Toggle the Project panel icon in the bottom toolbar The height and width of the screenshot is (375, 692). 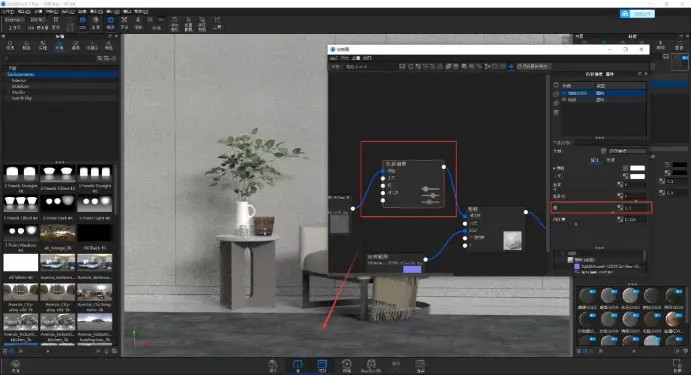coord(322,365)
